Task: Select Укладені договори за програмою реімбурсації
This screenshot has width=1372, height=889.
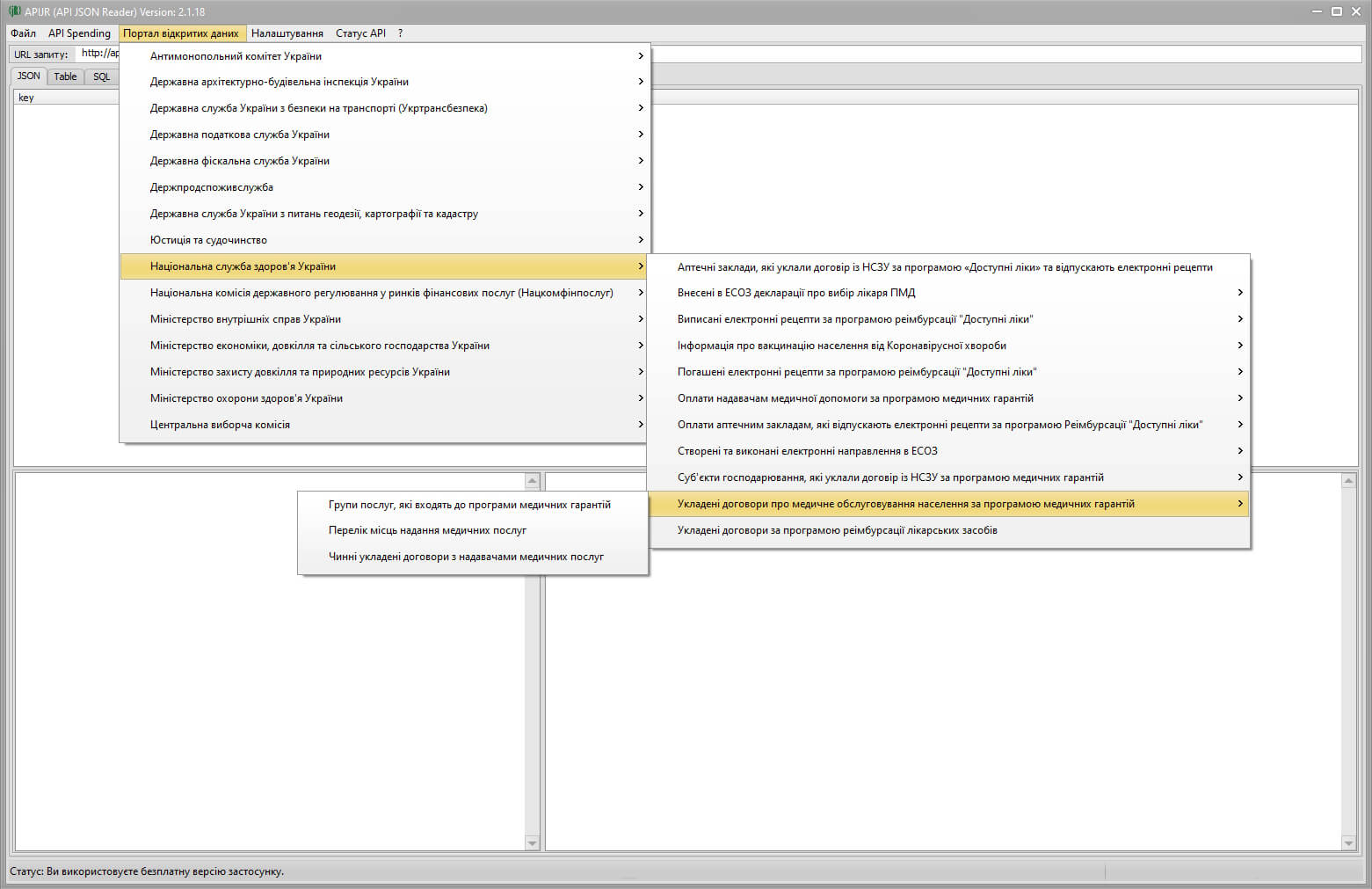Action: [x=837, y=530]
